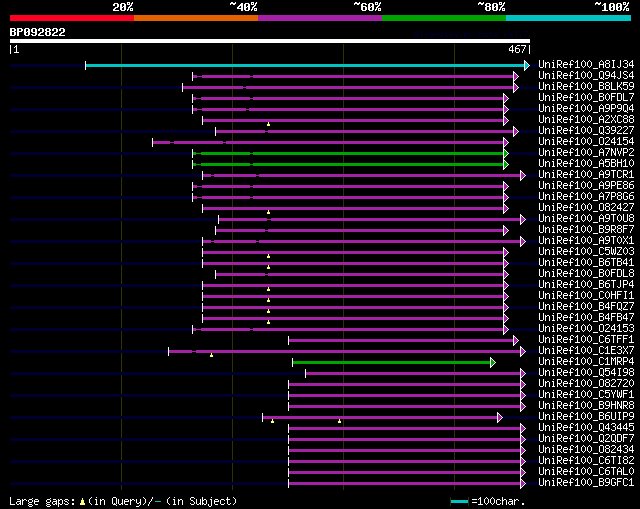Open the UniRef100_O24154 entry

point(586,142)
